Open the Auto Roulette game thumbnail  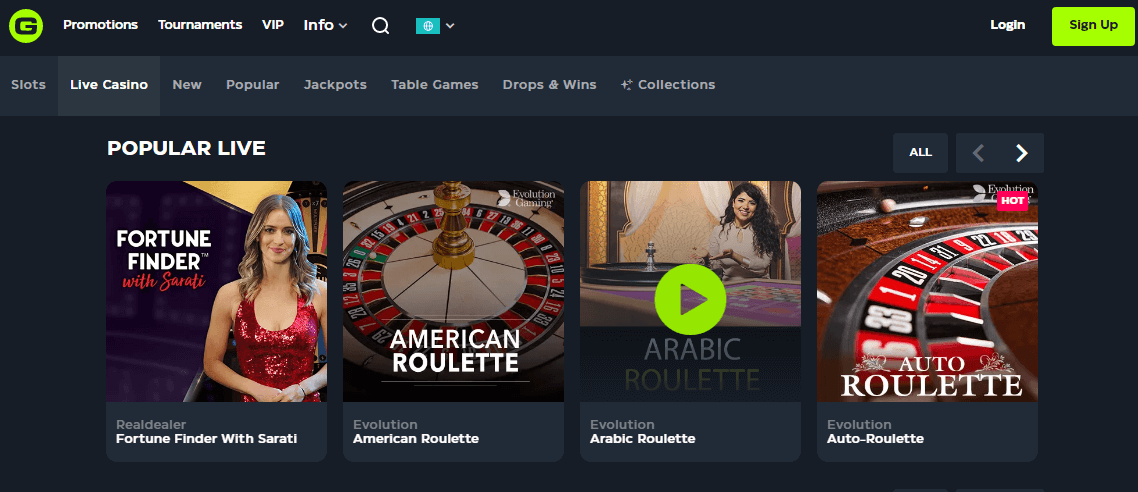coord(928,291)
